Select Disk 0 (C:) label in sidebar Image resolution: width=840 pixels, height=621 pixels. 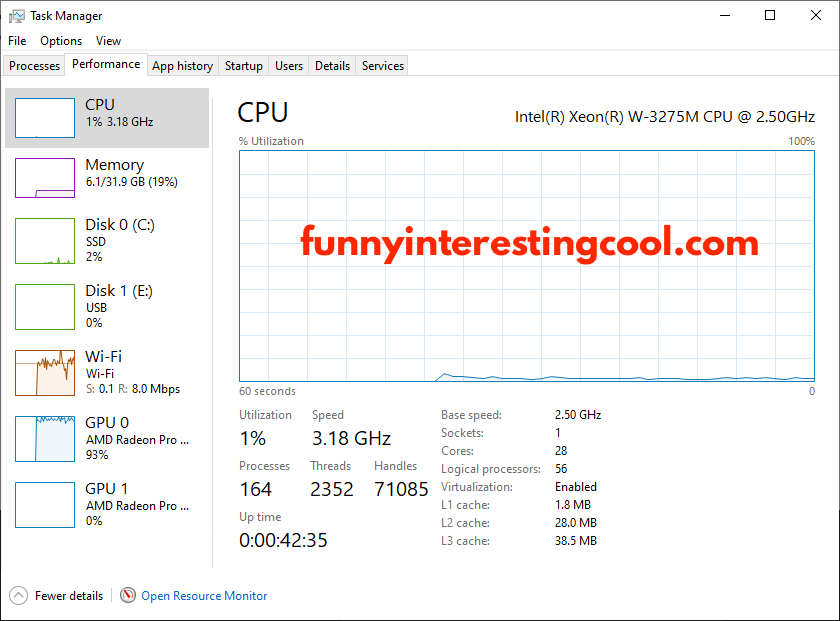120,225
